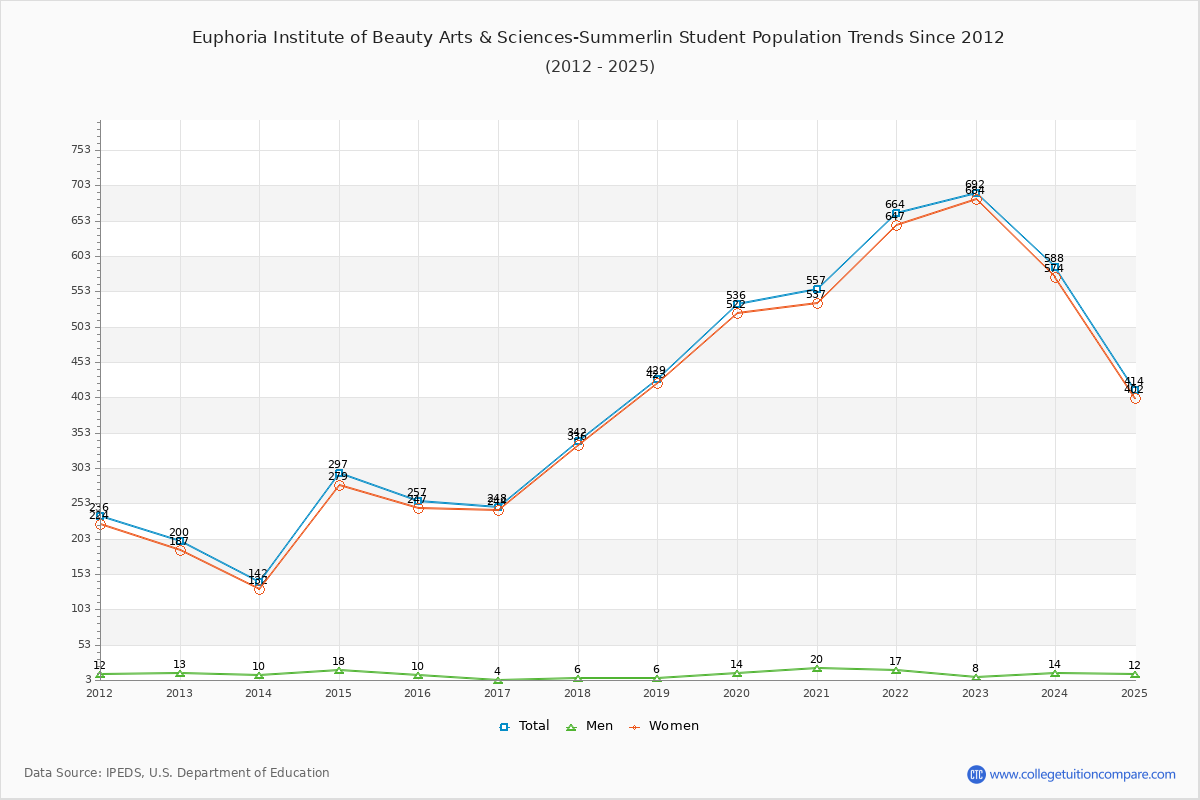1200x800 pixels.
Task: Click the 103 y-axis label
Action: point(81,609)
